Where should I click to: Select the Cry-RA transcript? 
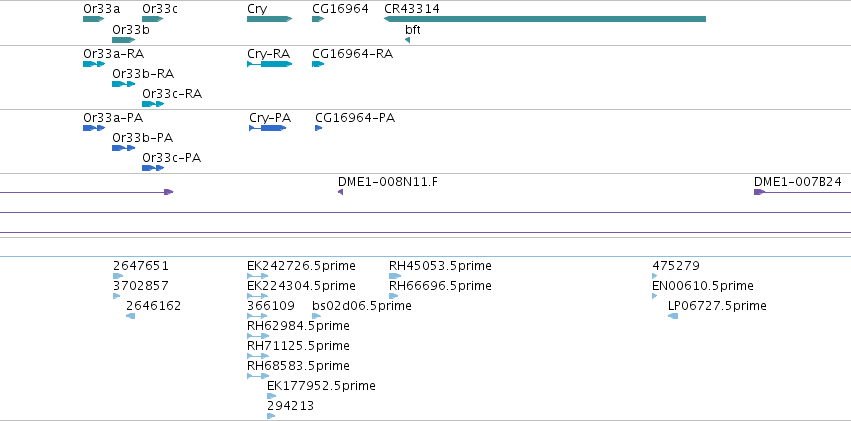pos(270,64)
